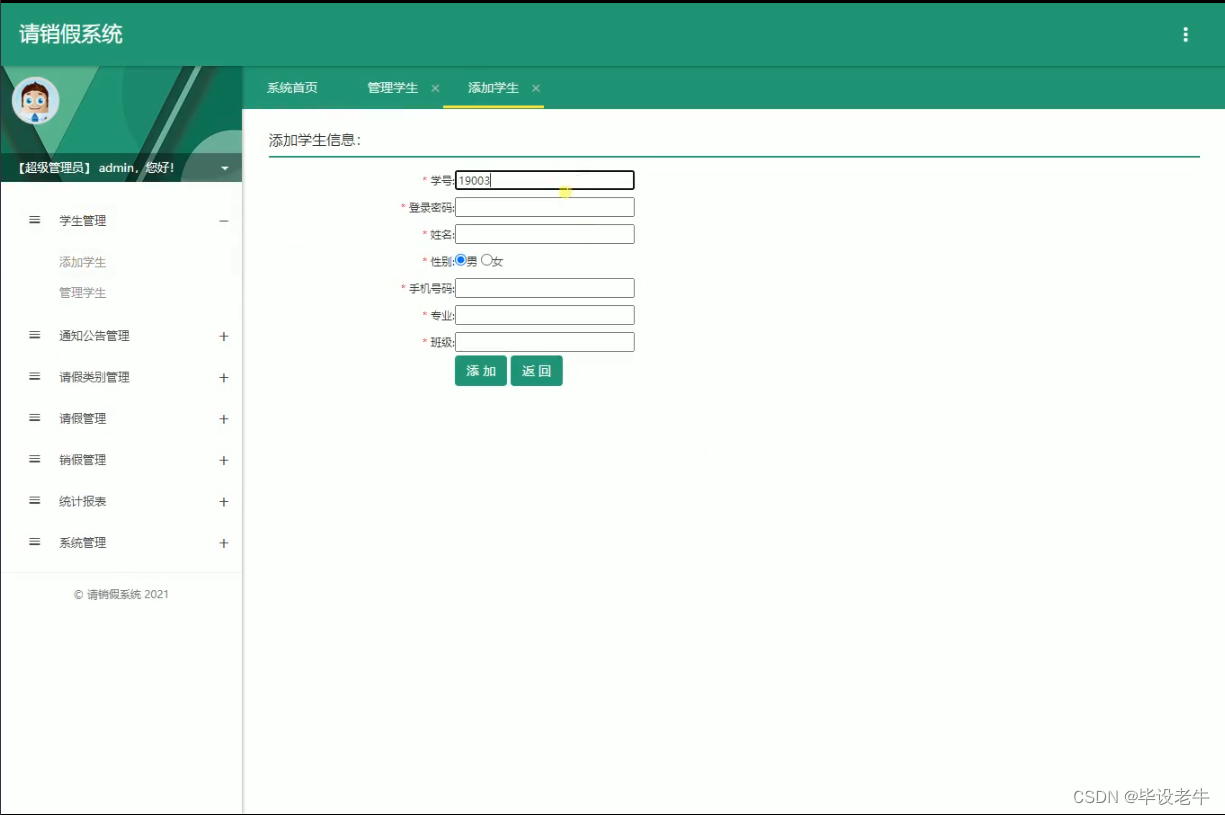This screenshot has height=815, width=1225.
Task: Click the 系统管理 menu label
Action: [82, 543]
